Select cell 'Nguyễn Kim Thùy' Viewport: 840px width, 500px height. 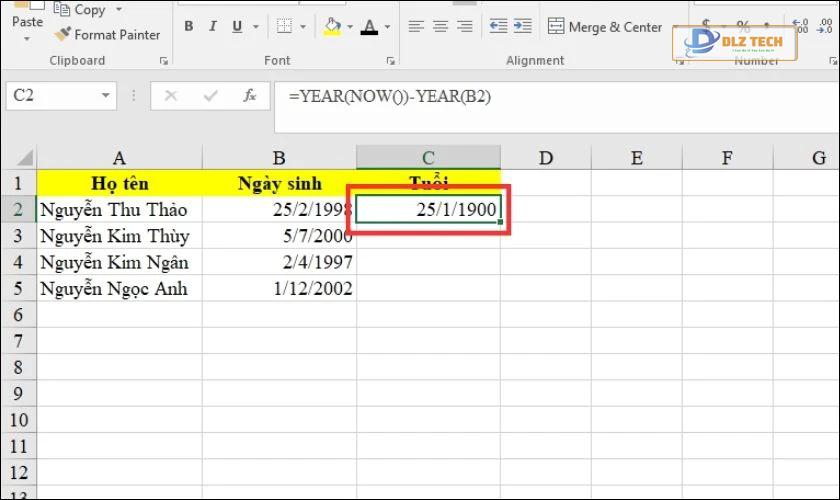(x=119, y=236)
